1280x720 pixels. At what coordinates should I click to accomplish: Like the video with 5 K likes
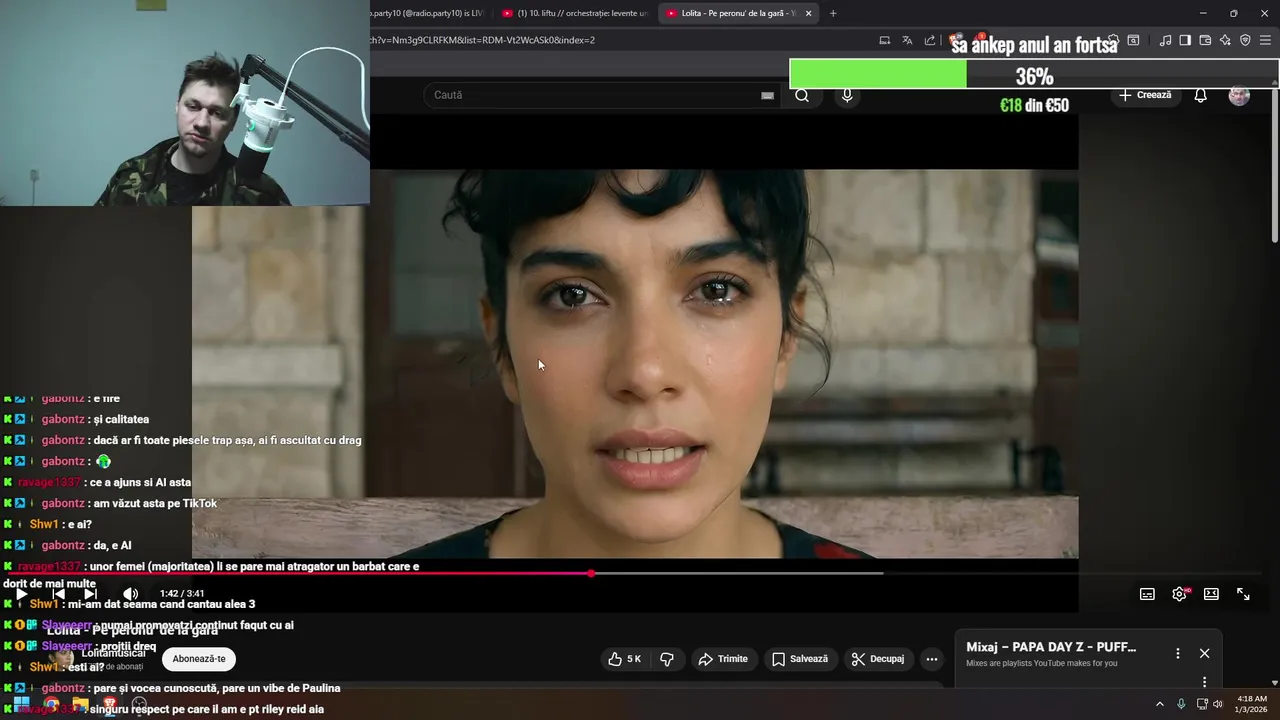coord(625,659)
